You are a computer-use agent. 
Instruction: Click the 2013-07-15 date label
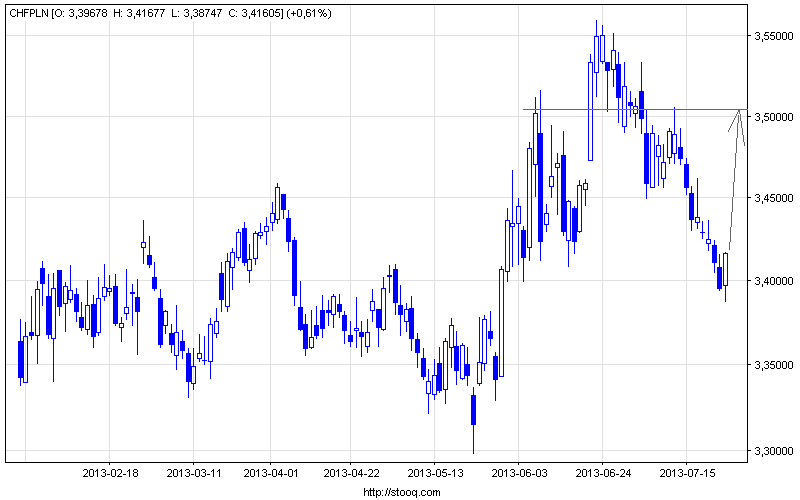coord(687,473)
